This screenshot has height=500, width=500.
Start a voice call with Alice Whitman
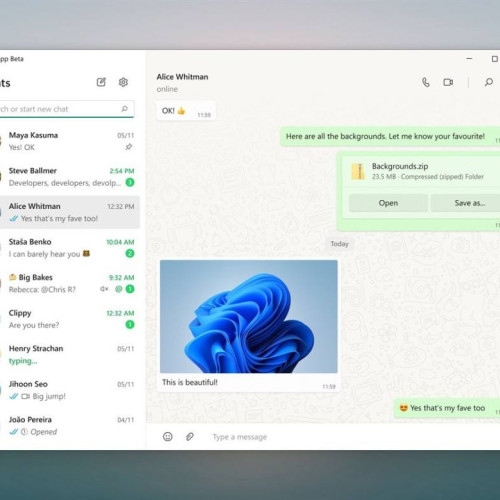426,82
